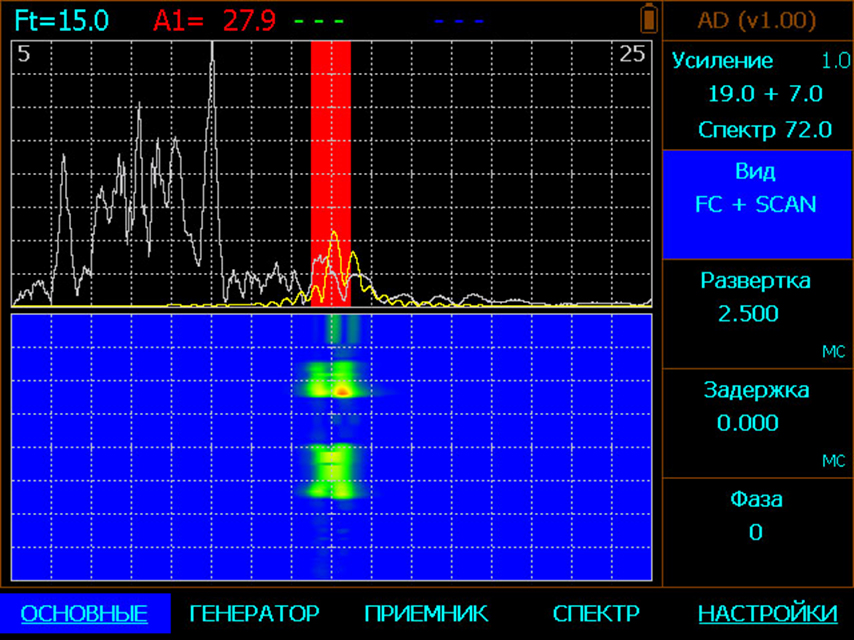This screenshot has height=640, width=854.
Task: Click the Спектр 72.0 value
Action: [765, 129]
